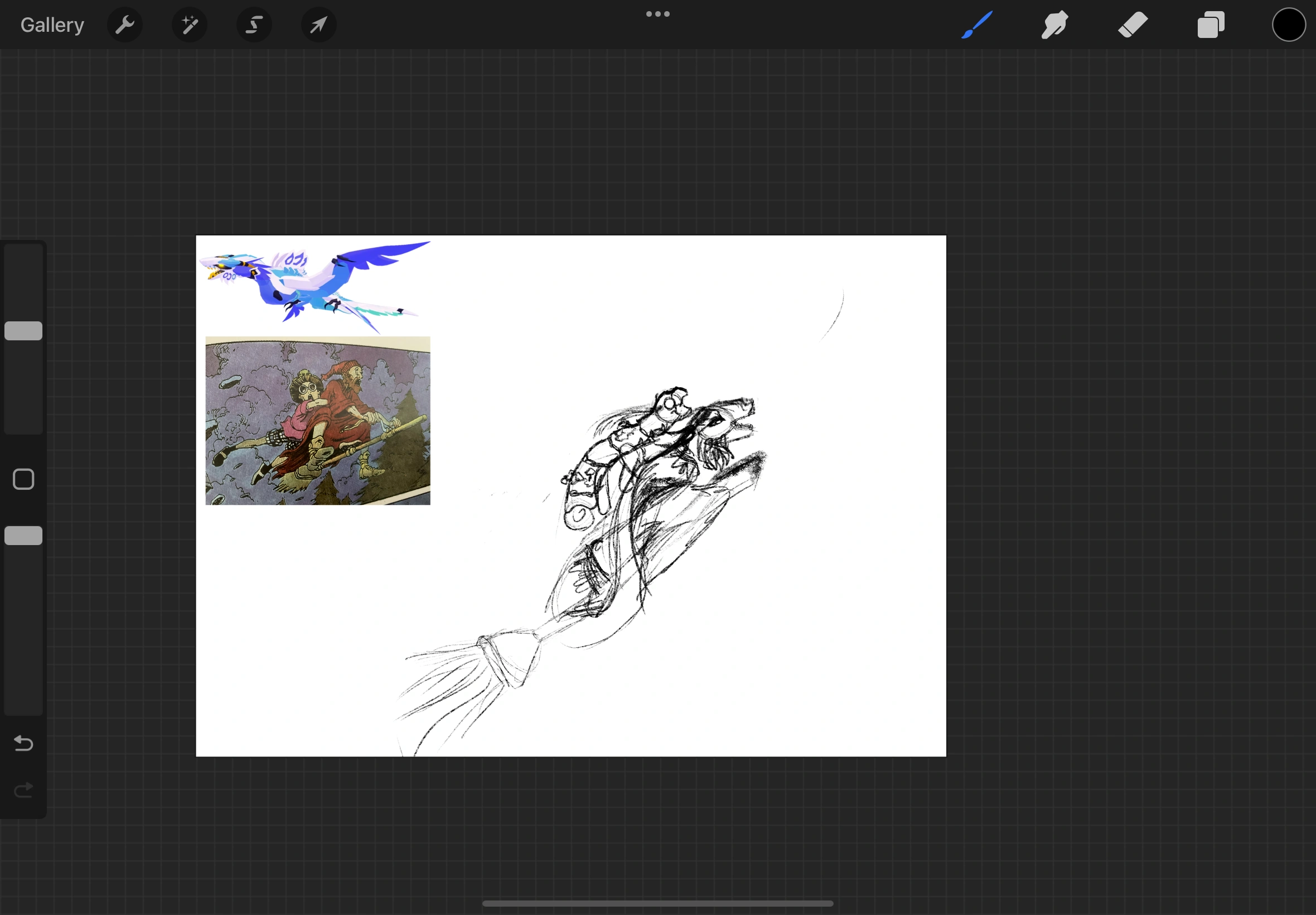The height and width of the screenshot is (915, 1316).
Task: Open the black color picker circle
Action: tap(1289, 25)
